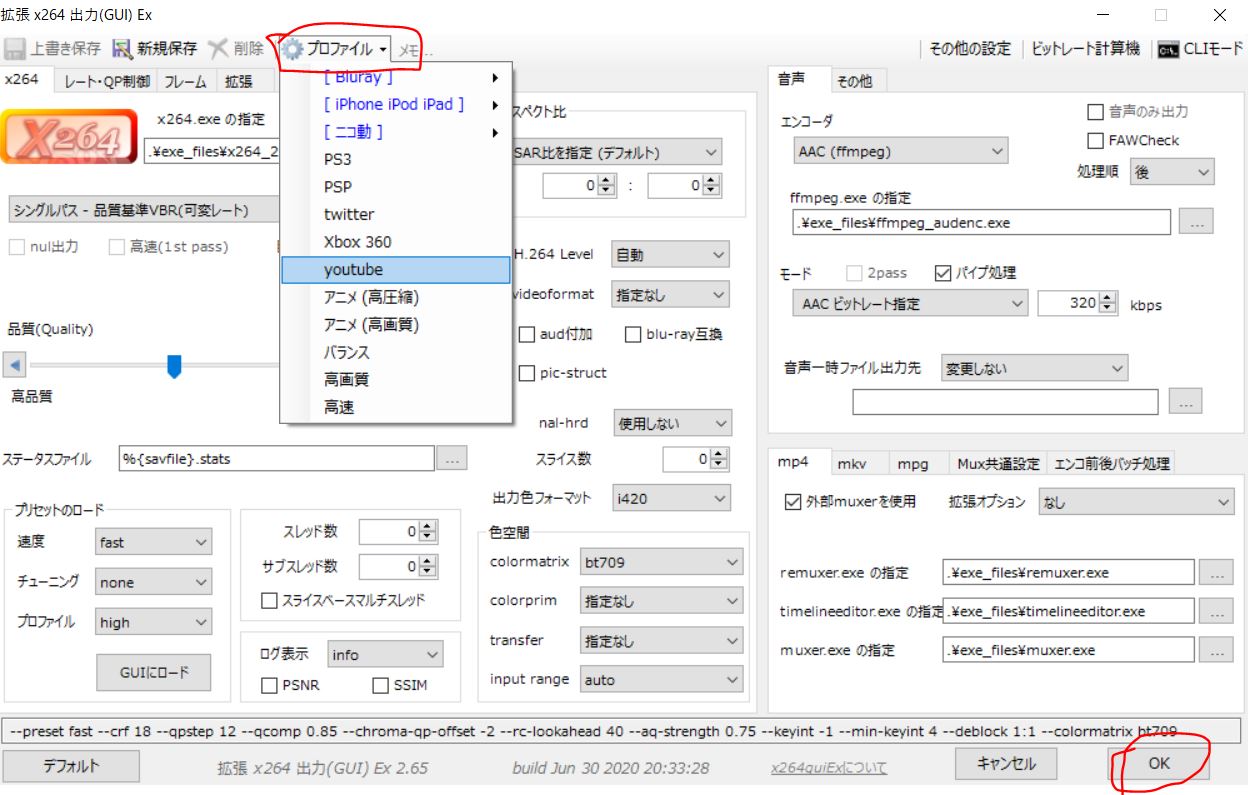Image resolution: width=1248 pixels, height=795 pixels.
Task: Open the videoformat dropdown
Action: tap(670, 295)
